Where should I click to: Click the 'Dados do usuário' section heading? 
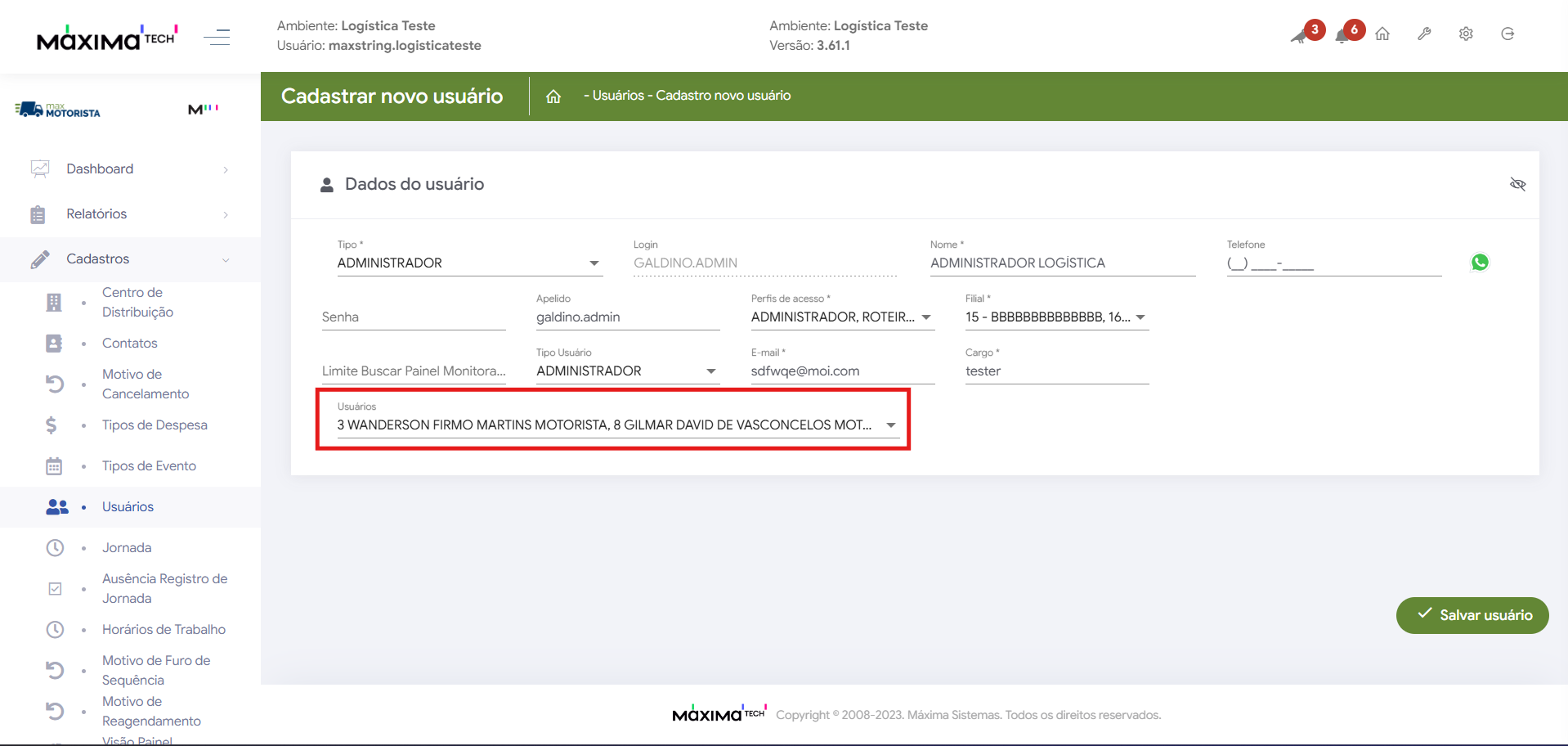[x=414, y=184]
